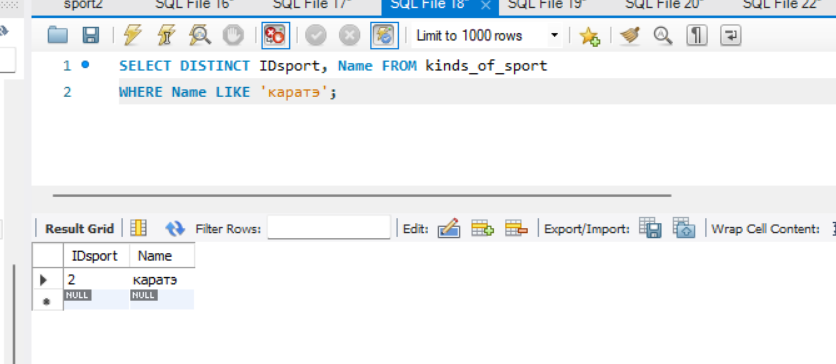This screenshot has height=364, width=836.
Task: Toggle the auto-commit mode icon
Action: (x=384, y=36)
